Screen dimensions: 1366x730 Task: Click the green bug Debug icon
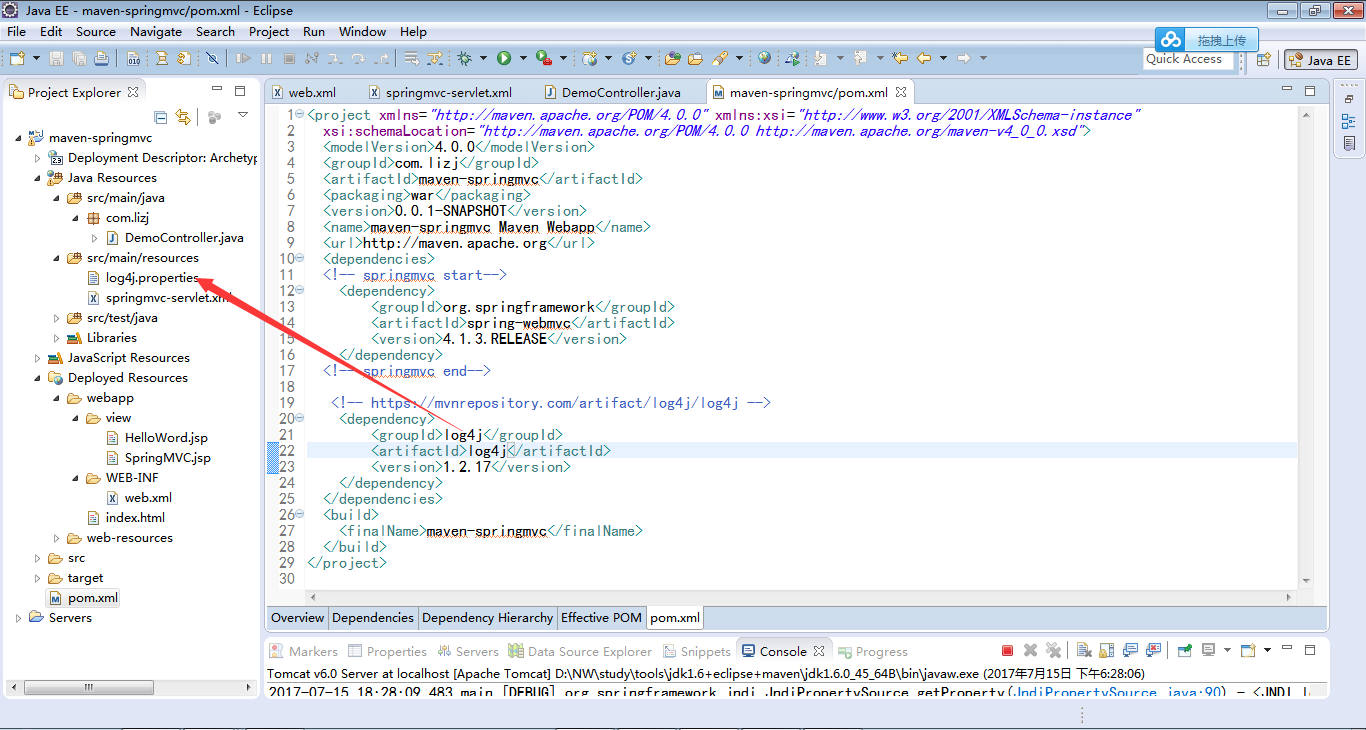[x=465, y=59]
